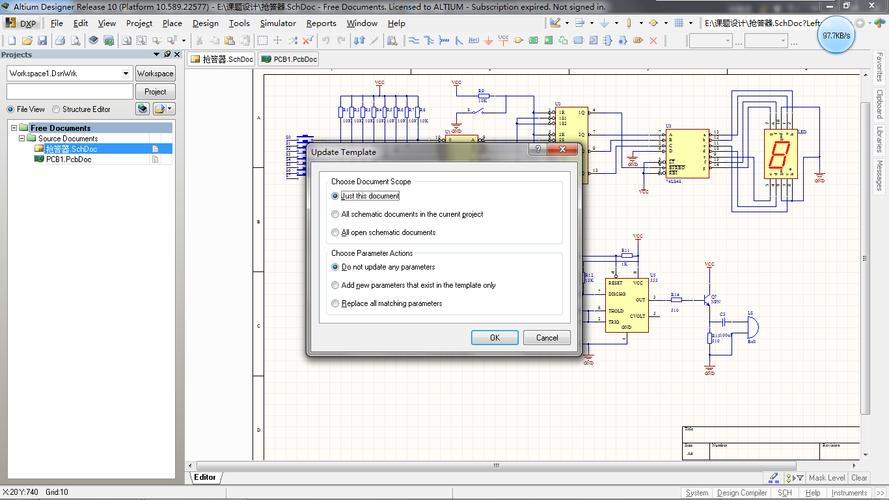Click the Place Wire tool

(x=414, y=40)
